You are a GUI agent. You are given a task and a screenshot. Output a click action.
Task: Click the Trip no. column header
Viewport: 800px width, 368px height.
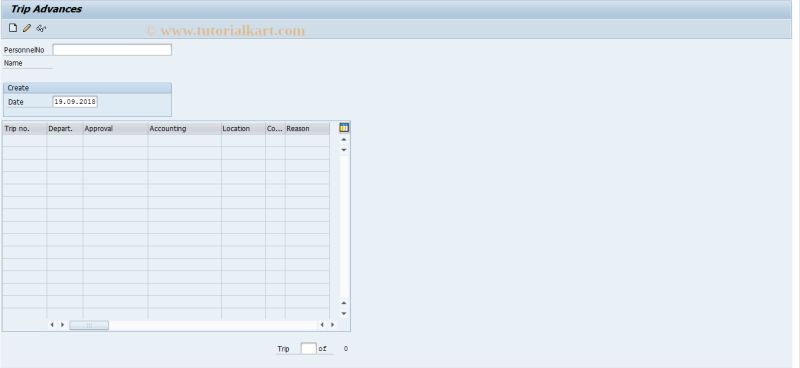[x=24, y=129]
